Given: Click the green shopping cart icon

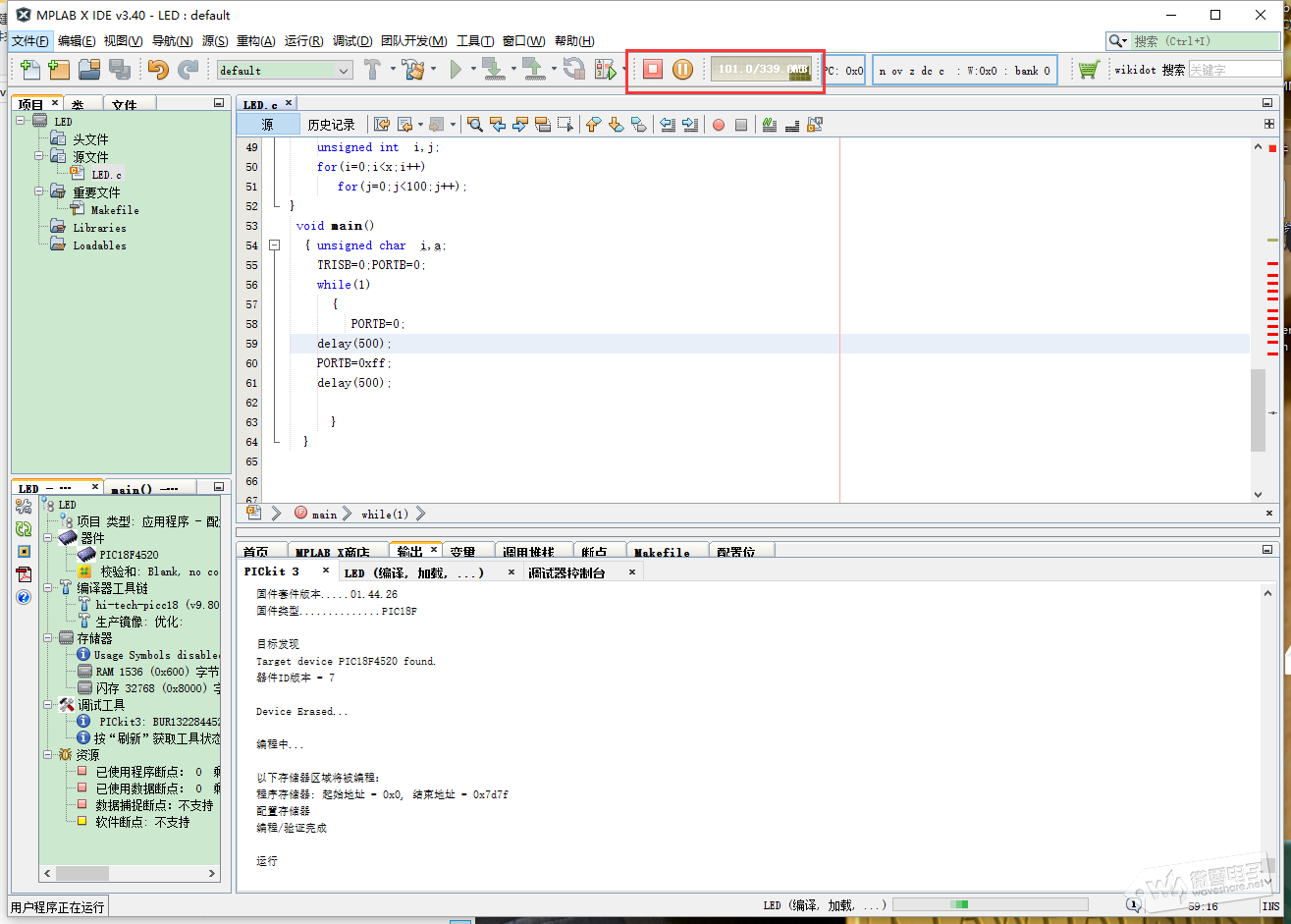Looking at the screenshot, I should [1088, 70].
